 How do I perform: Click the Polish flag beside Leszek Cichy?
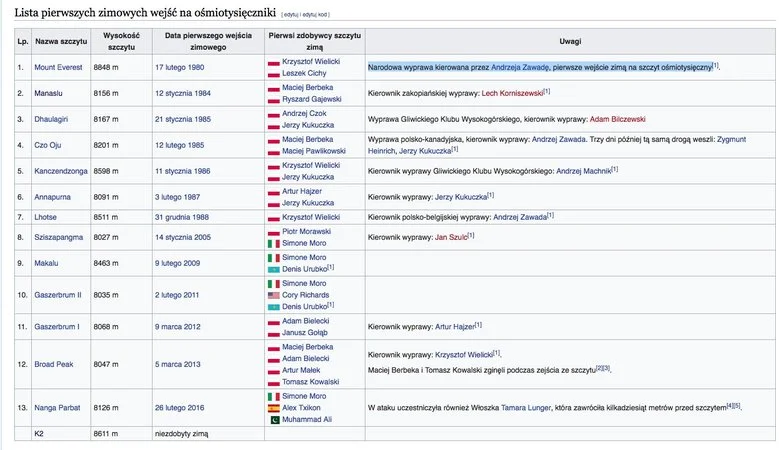(x=274, y=74)
